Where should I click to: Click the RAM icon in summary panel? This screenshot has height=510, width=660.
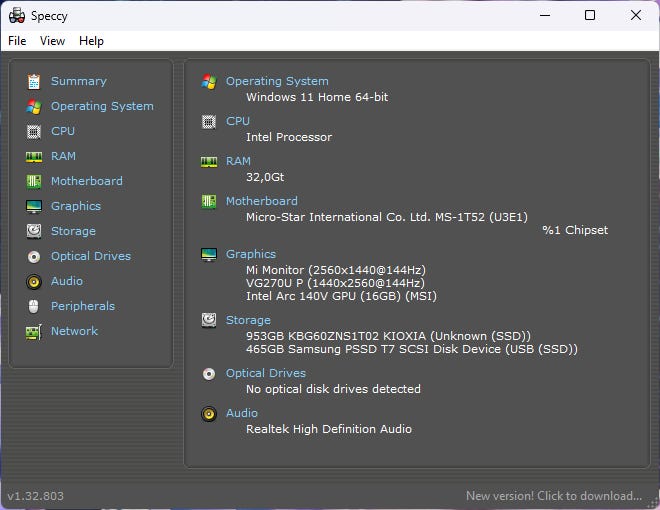[209, 162]
